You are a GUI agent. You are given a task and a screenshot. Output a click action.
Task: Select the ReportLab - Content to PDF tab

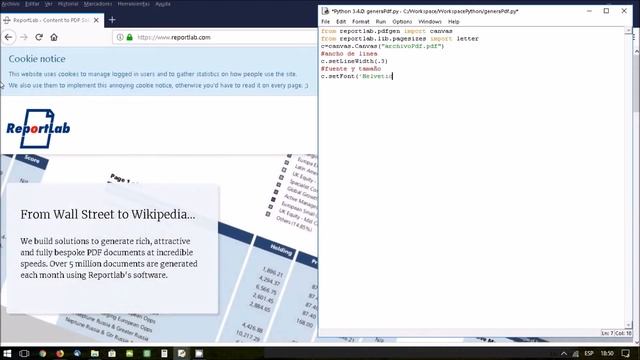point(52,20)
